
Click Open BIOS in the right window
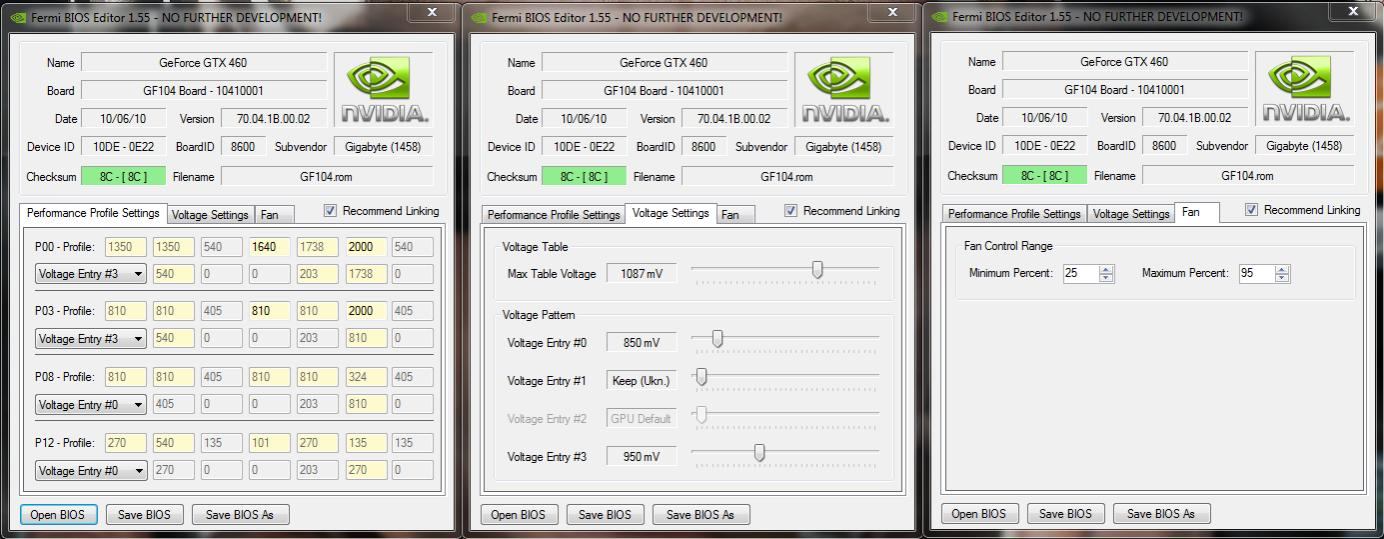pyautogui.click(x=979, y=513)
